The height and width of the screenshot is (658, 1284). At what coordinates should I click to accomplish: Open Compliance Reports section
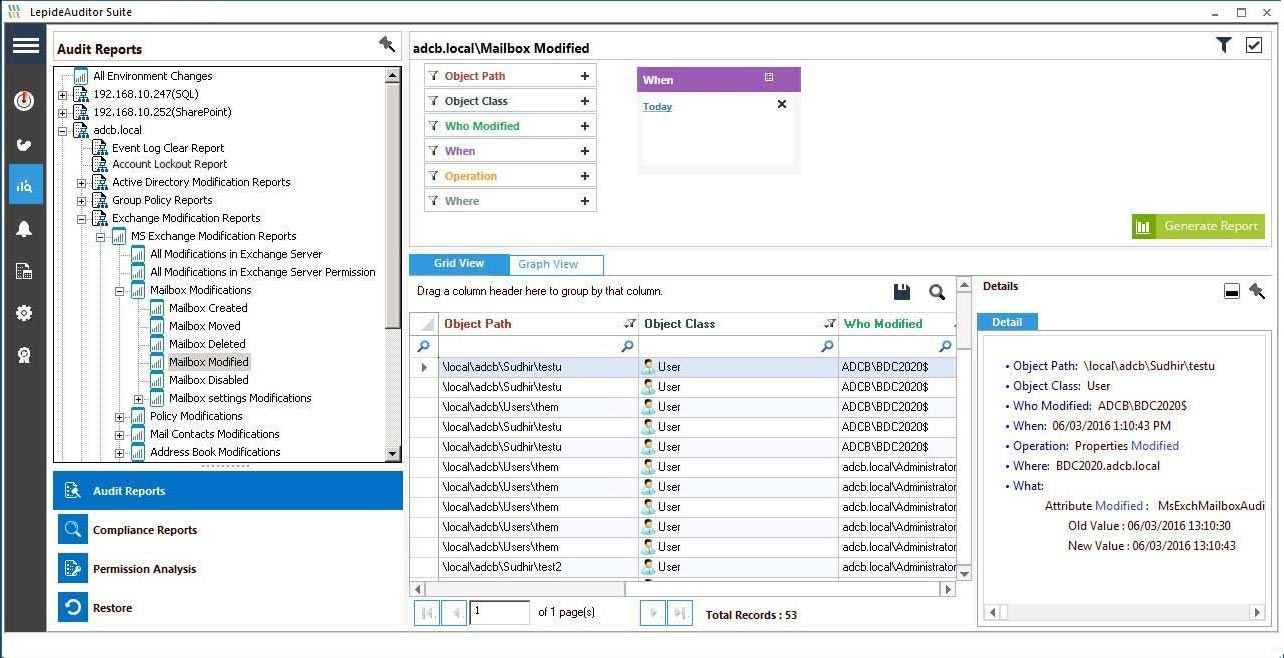tap(144, 530)
